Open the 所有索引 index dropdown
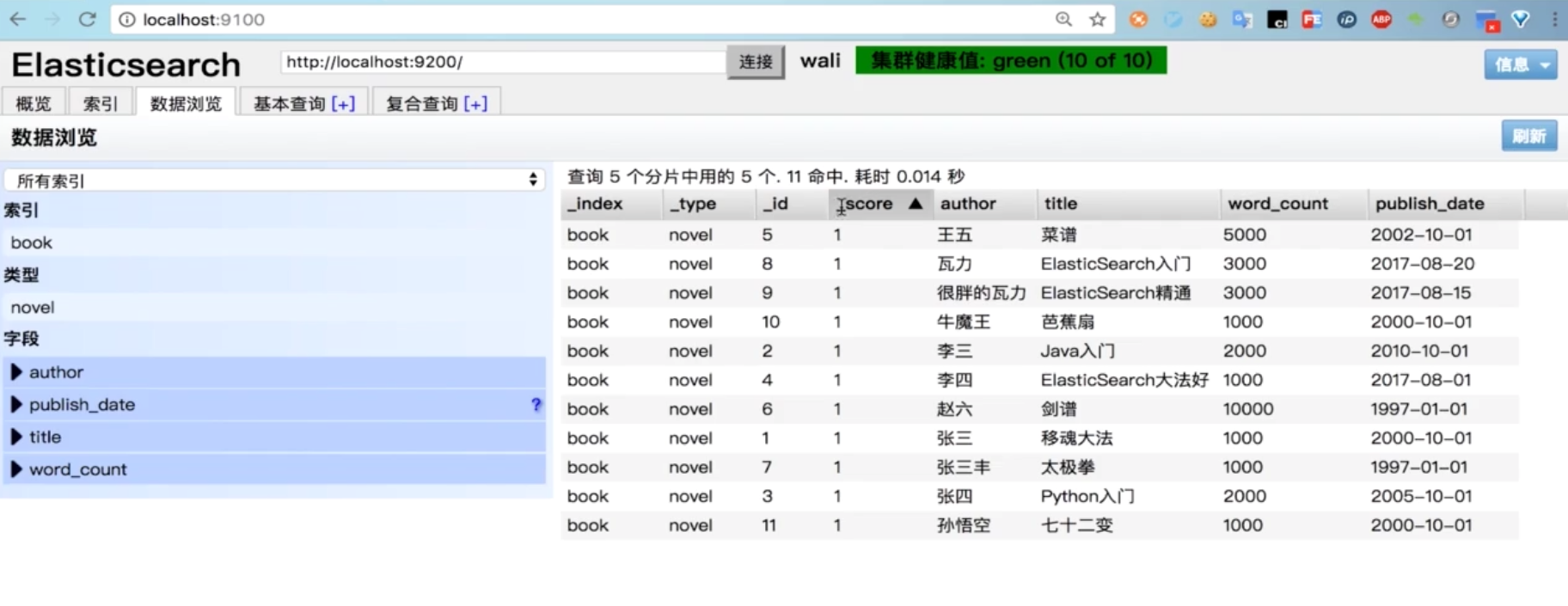Image resolution: width=1568 pixels, height=606 pixels. 275,180
